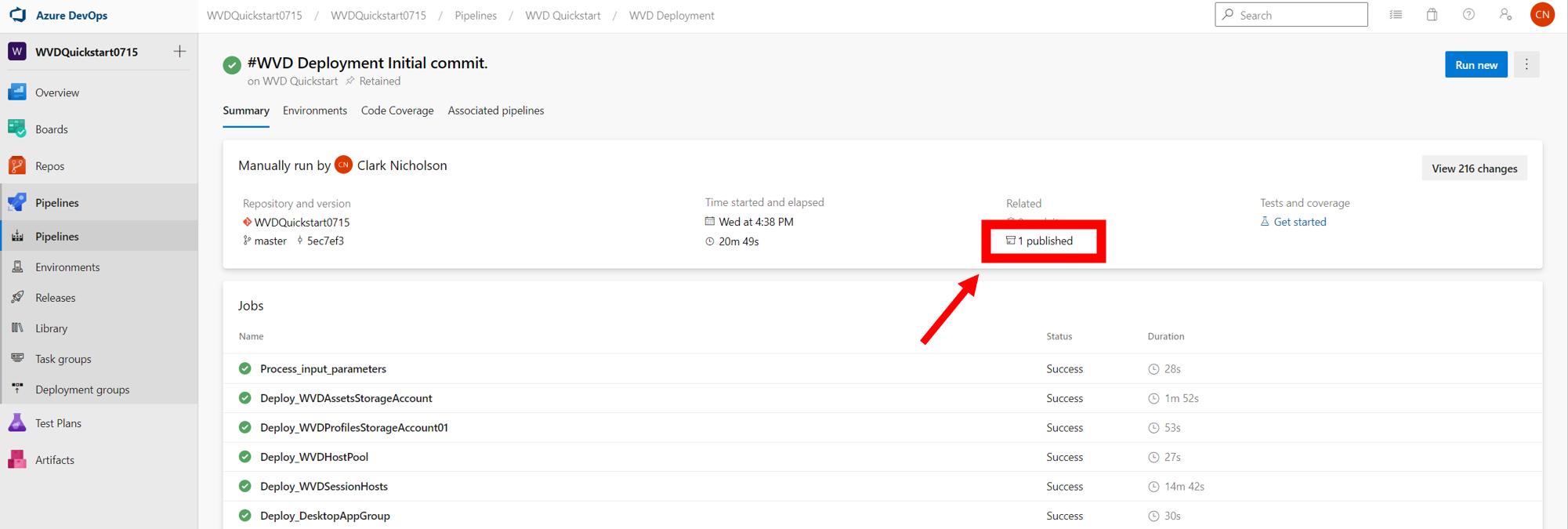The image size is (1568, 529).
Task: Click the Environments sidebar icon
Action: point(17,267)
